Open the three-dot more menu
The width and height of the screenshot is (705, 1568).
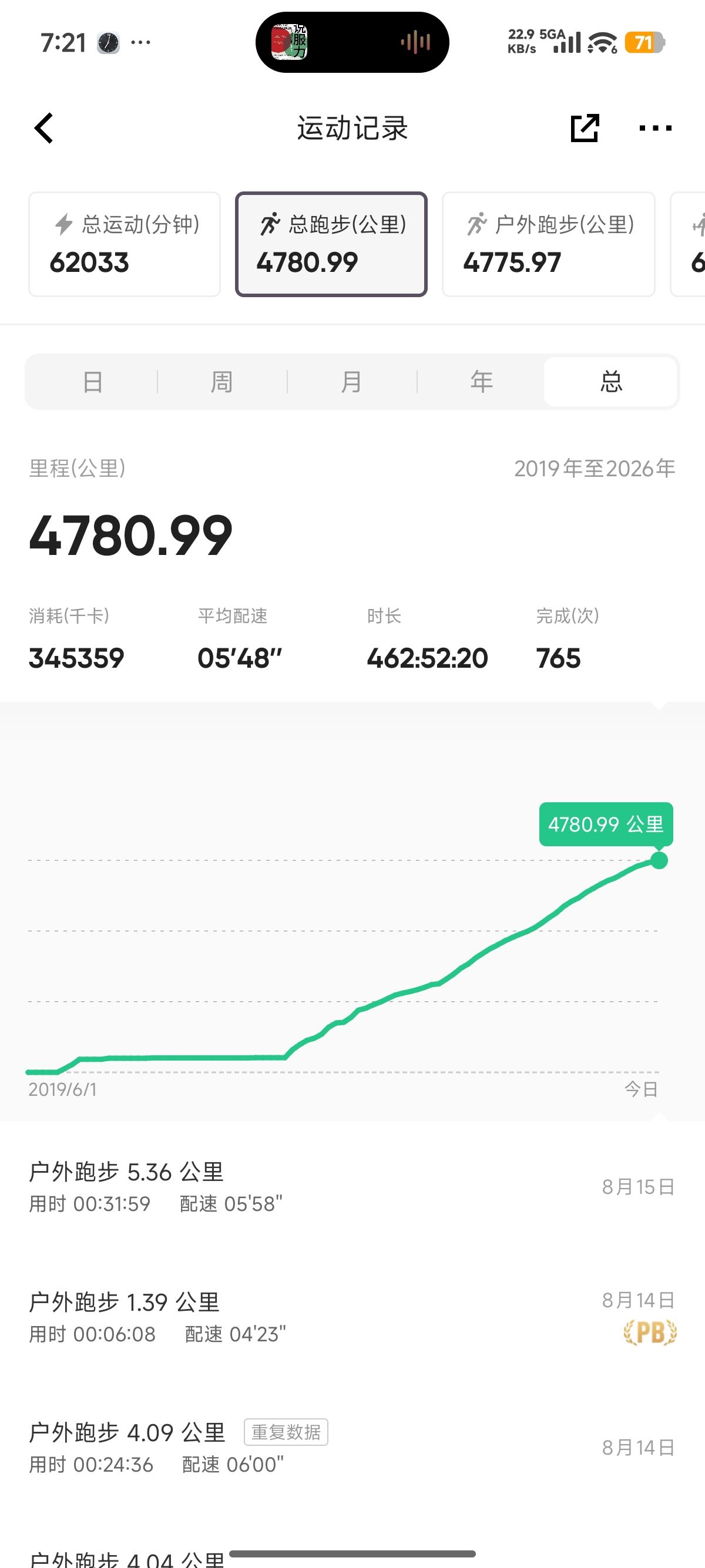[655, 128]
